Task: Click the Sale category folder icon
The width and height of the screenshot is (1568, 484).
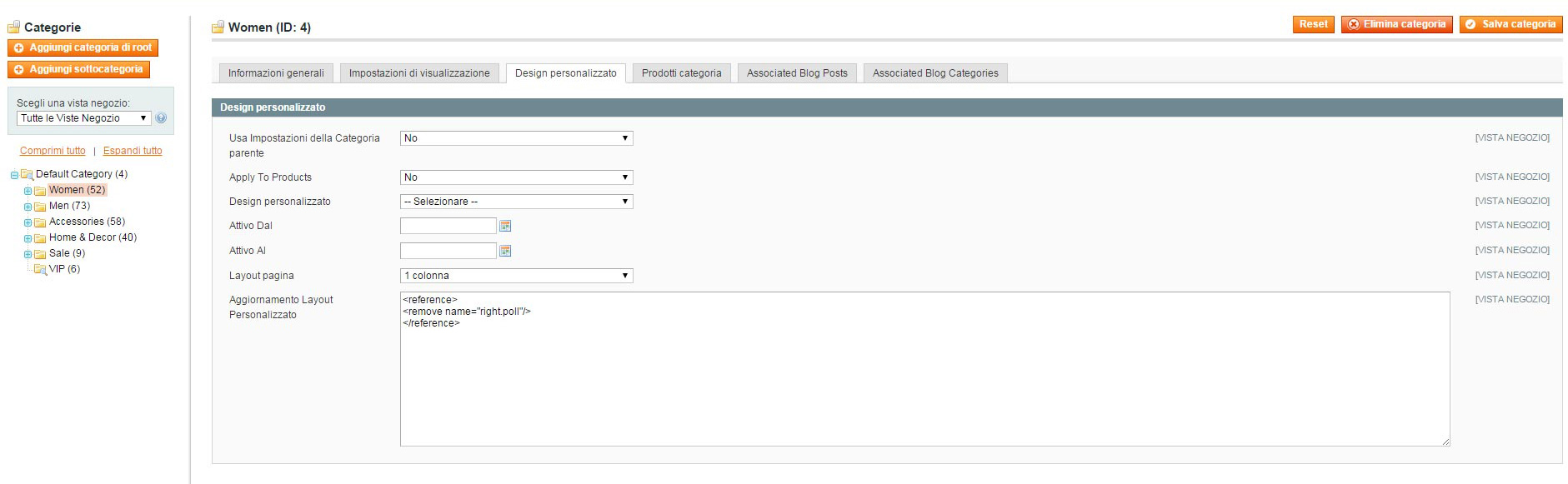Action: tap(40, 254)
